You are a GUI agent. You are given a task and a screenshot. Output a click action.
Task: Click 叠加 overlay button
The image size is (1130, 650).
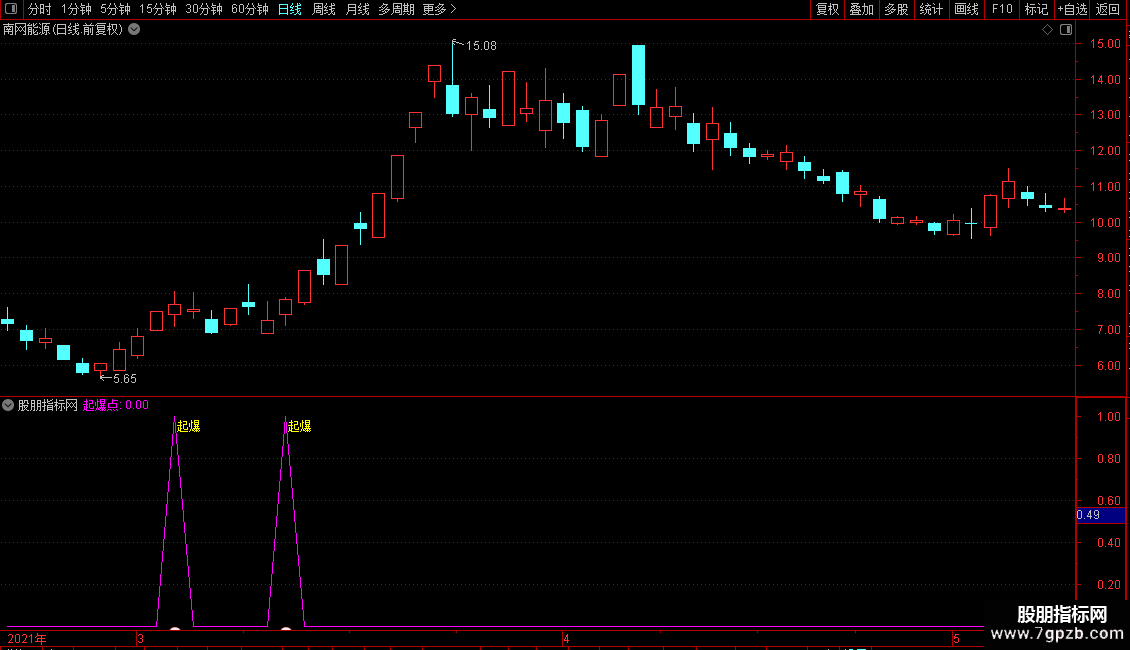[861, 9]
